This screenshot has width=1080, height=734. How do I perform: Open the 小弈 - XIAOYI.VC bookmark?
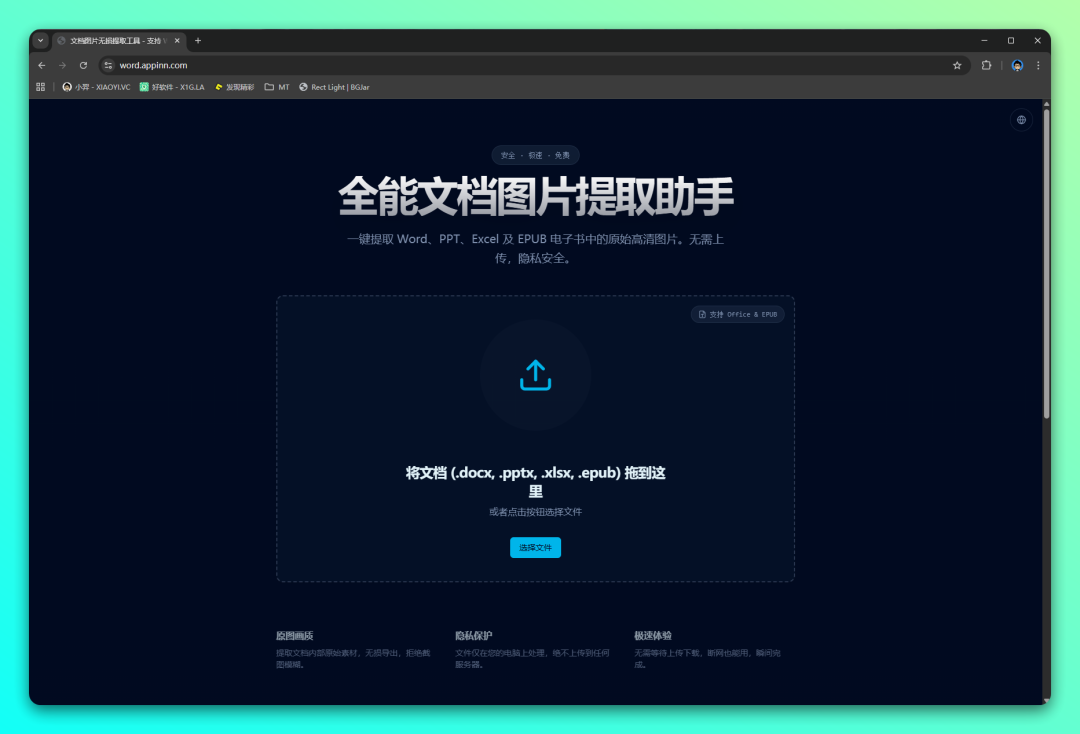coord(96,87)
